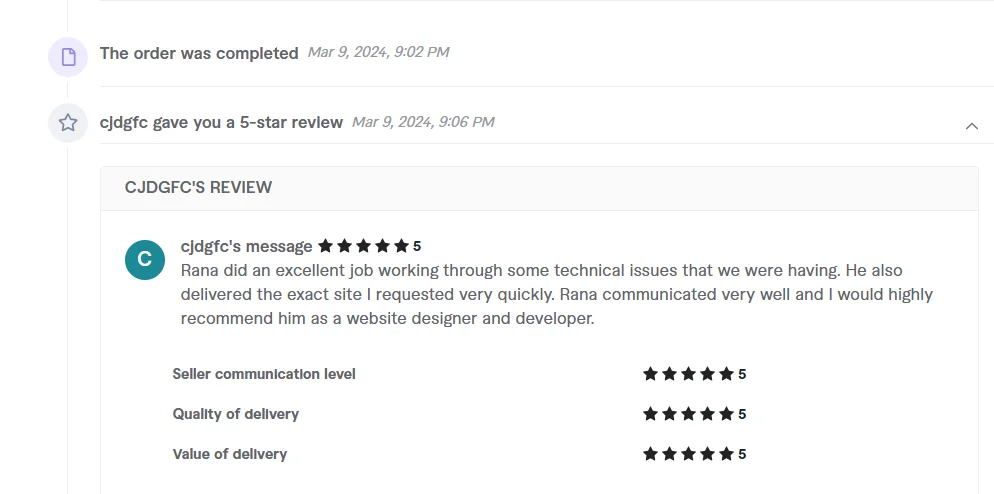
Task: Click the star icon beside 5-star review
Action: 68,122
